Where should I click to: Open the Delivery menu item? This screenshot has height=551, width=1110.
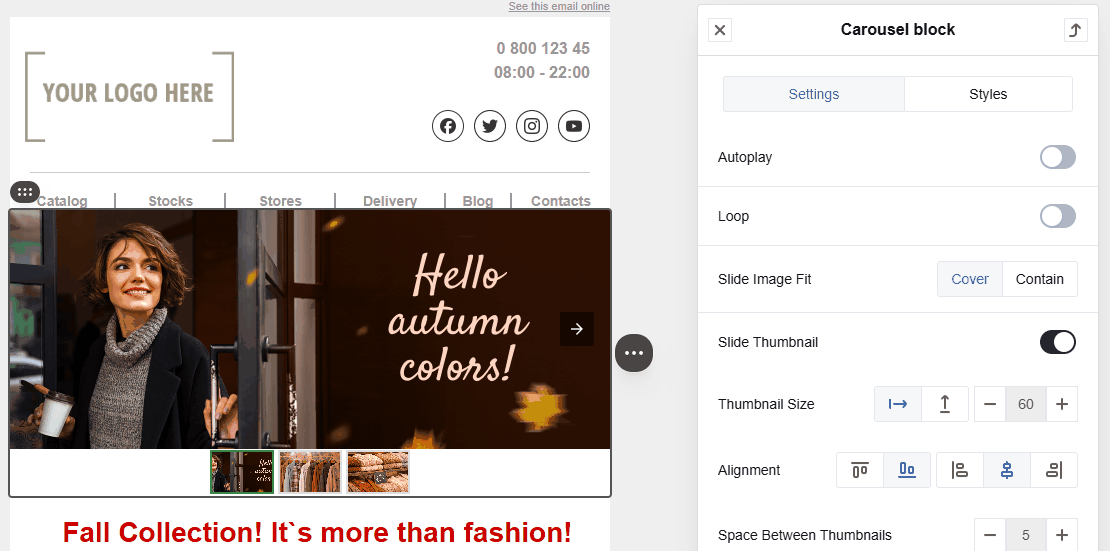click(x=390, y=201)
